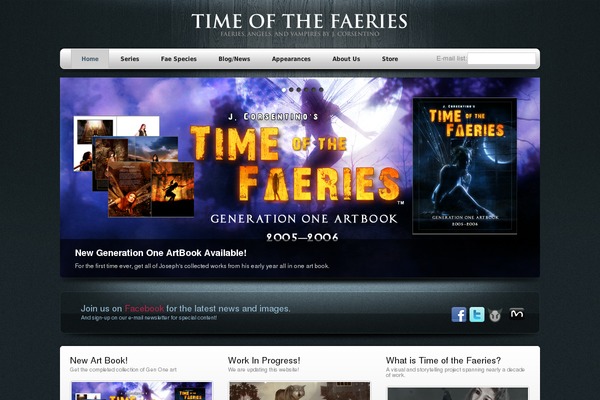600x400 pixels.
Task: Click the e-mail newsletter sign-up text
Action: coord(149,318)
